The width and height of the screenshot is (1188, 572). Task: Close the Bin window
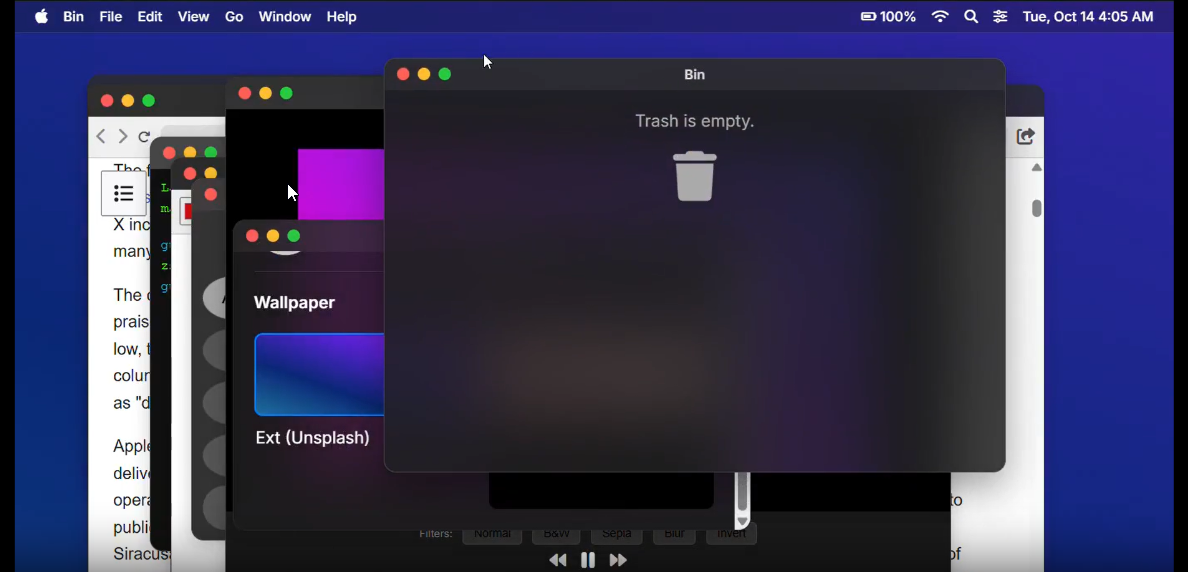[403, 74]
